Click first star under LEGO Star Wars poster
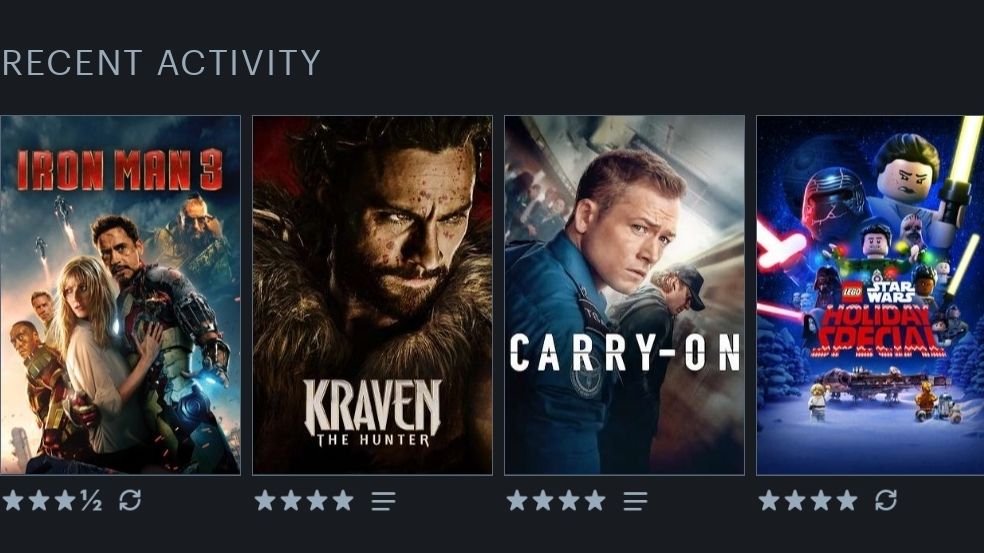Viewport: 984px width, 553px height. [769, 500]
